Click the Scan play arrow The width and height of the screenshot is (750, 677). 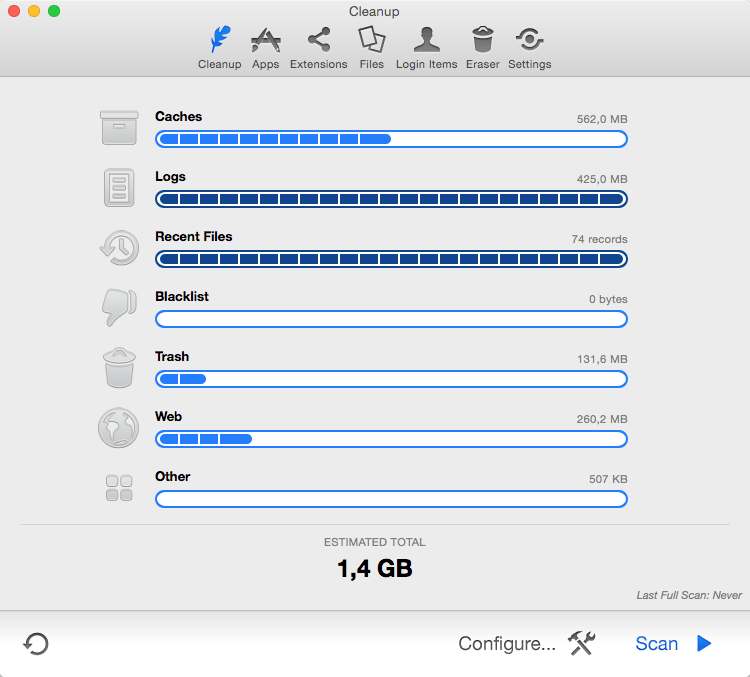click(704, 644)
